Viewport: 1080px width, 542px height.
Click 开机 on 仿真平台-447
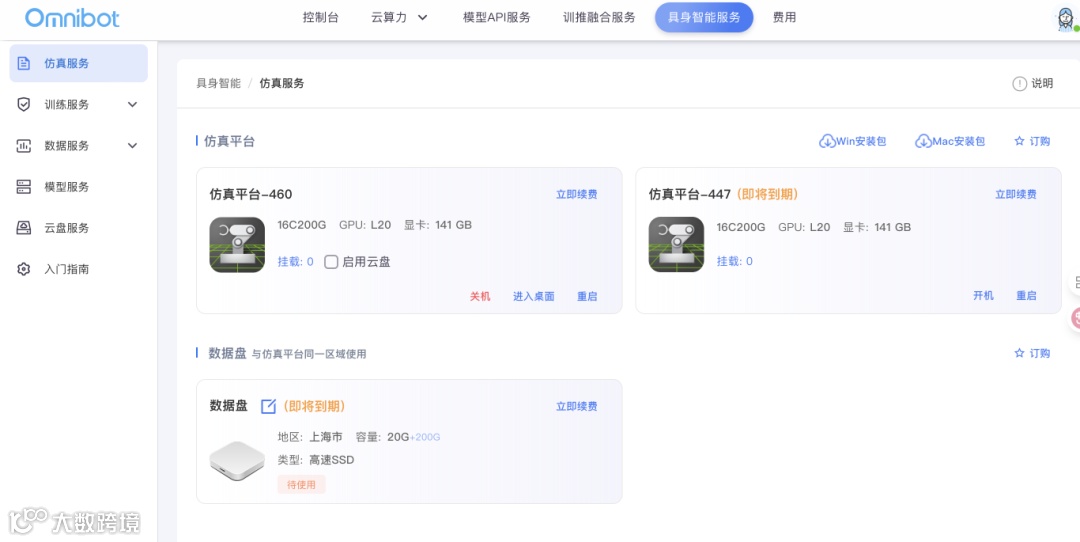pyautogui.click(x=984, y=296)
